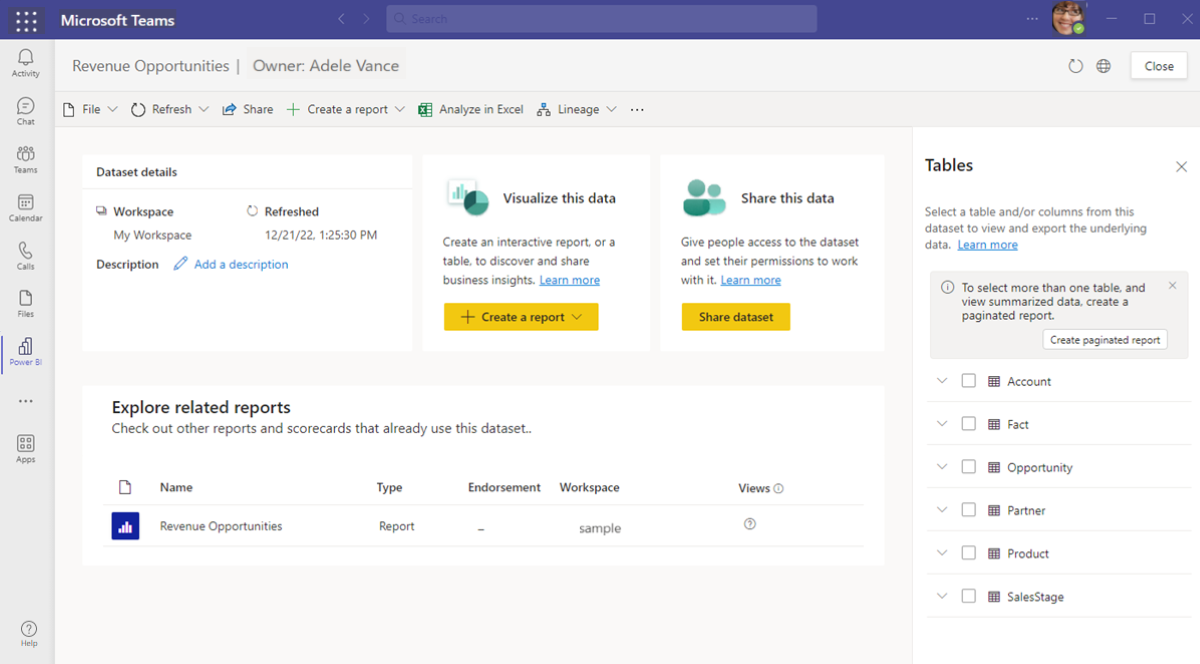Image resolution: width=1200 pixels, height=664 pixels.
Task: Open Files in the left rail
Action: (26, 304)
